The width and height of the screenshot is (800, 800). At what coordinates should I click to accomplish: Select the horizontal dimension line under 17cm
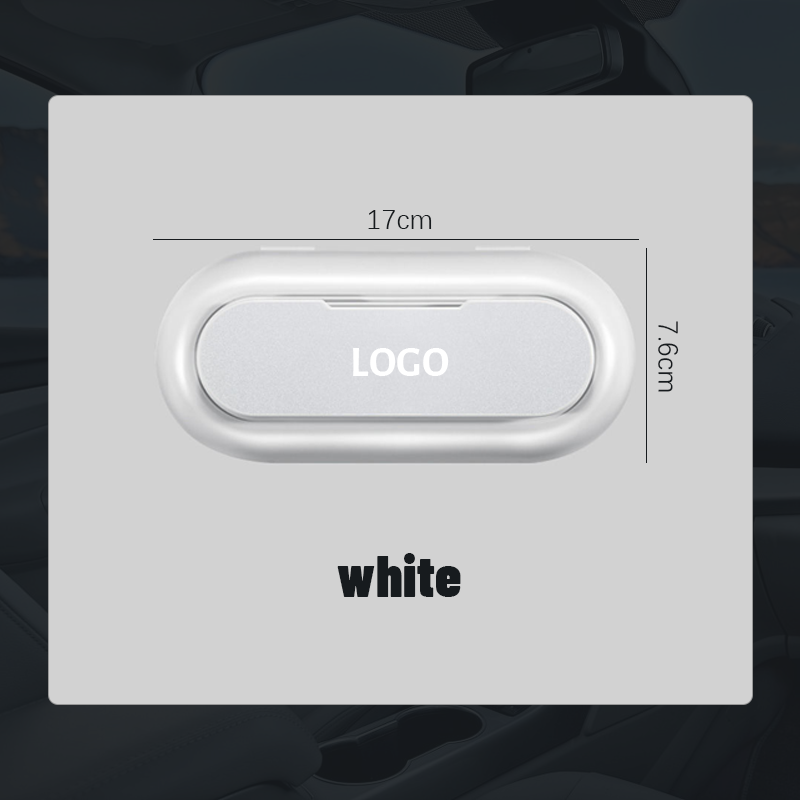coord(396,239)
